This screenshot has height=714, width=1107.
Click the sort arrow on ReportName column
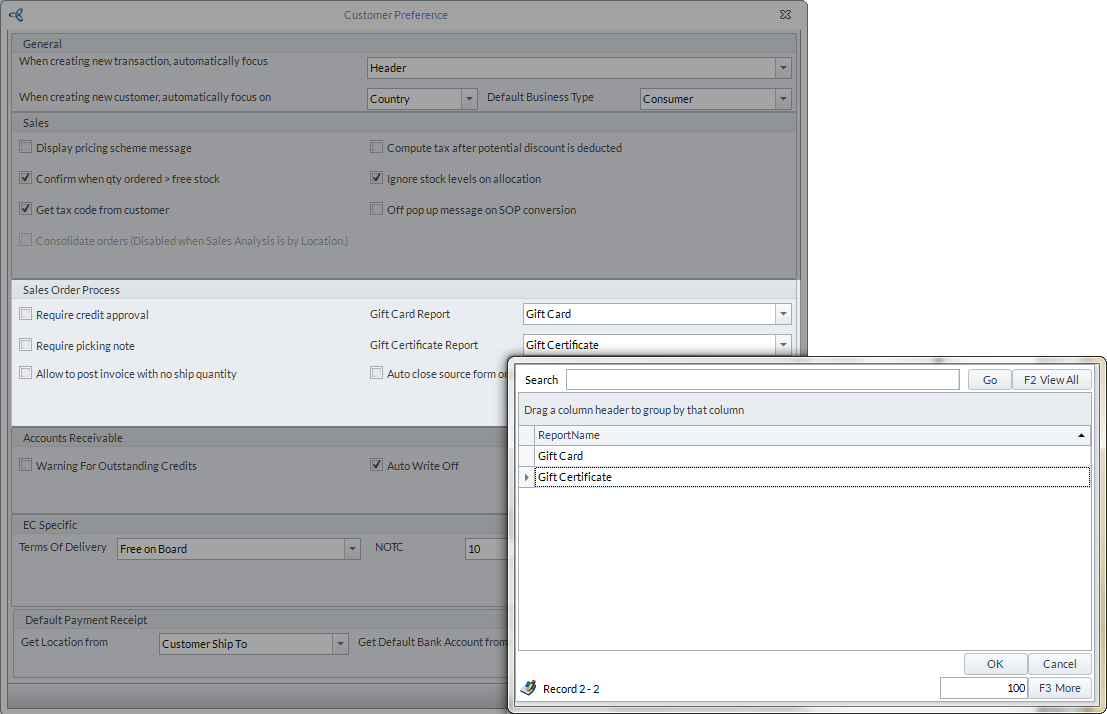[1080, 436]
